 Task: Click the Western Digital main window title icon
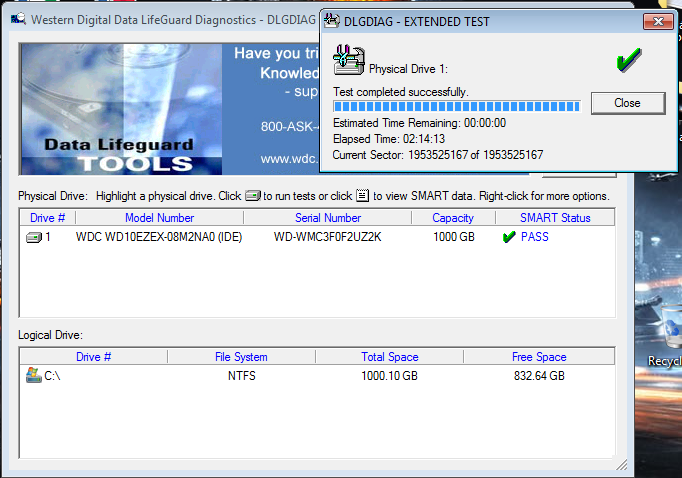click(18, 19)
